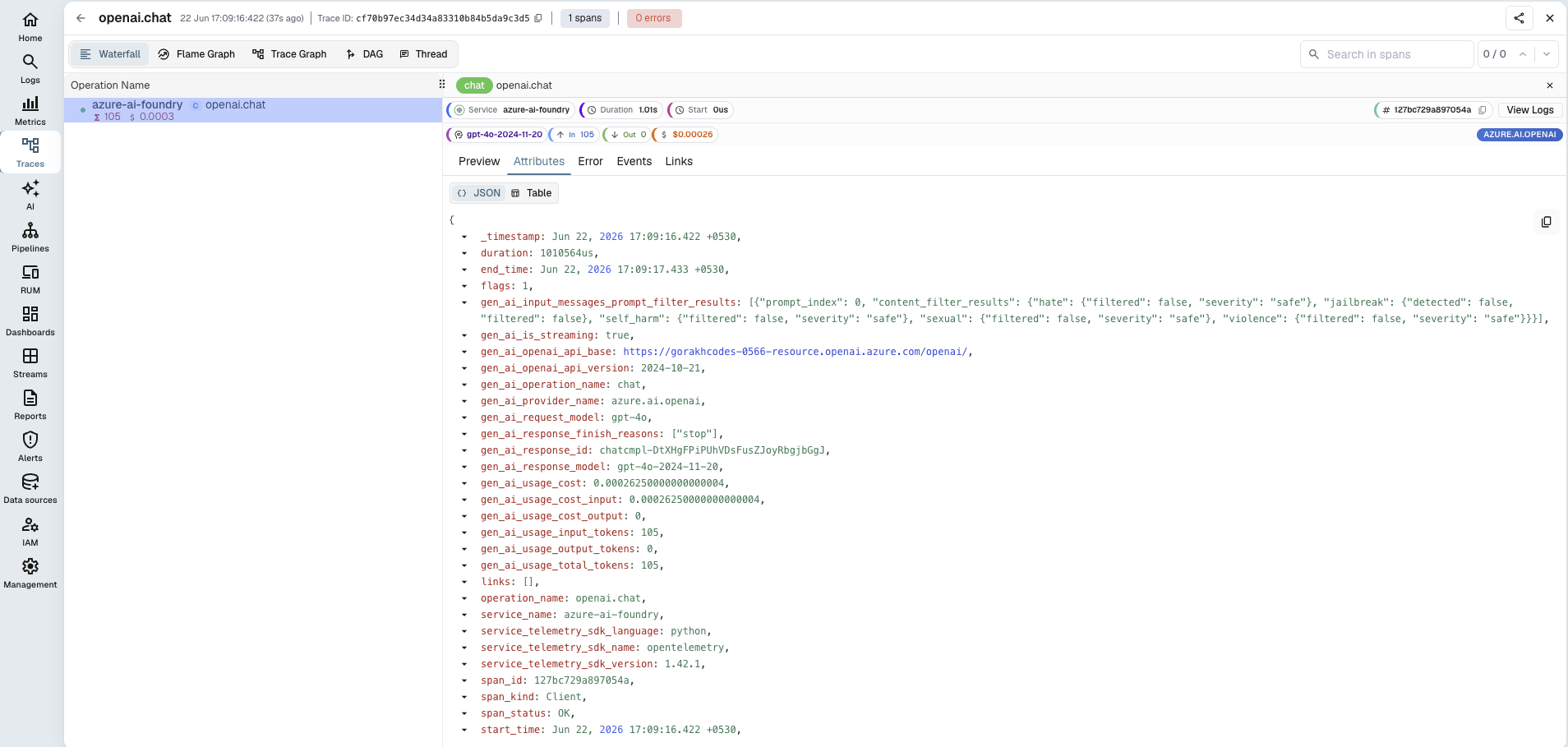This screenshot has width=1568, height=747.
Task: Click the View Logs button
Action: (x=1529, y=110)
